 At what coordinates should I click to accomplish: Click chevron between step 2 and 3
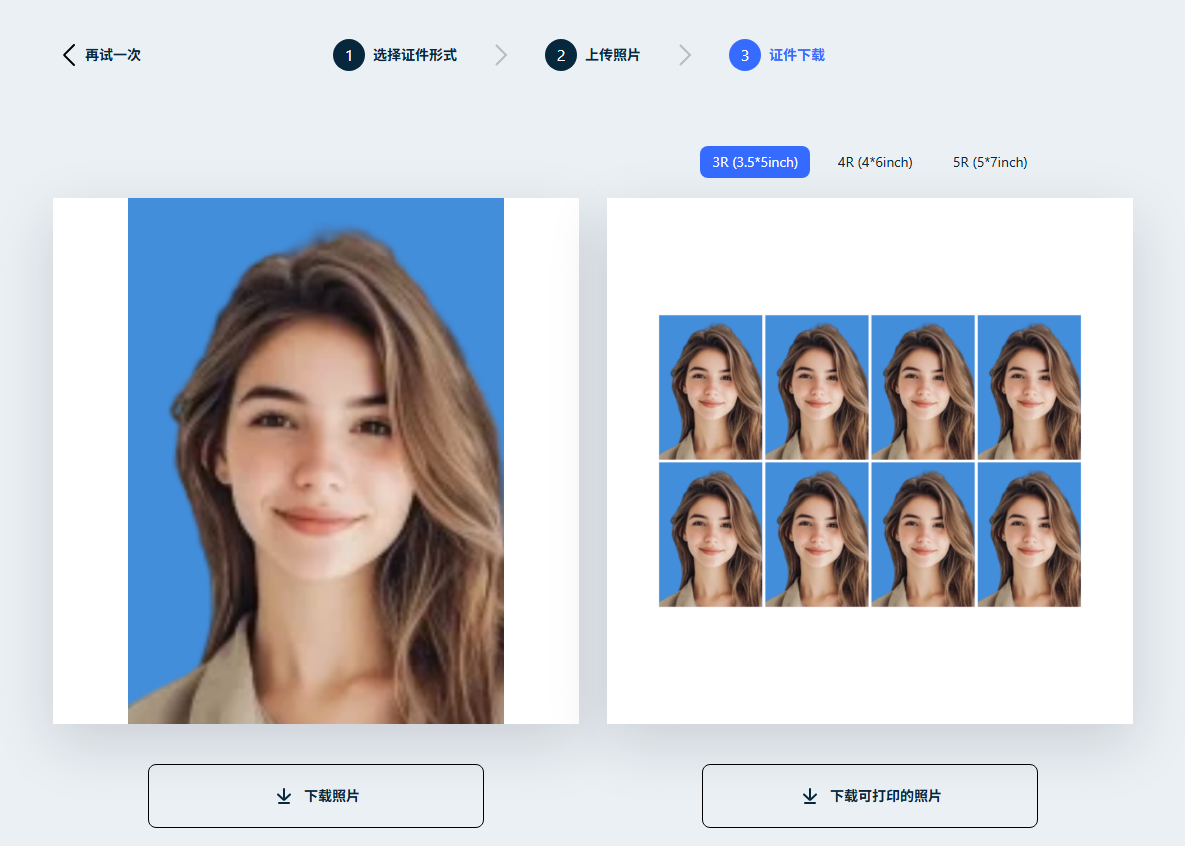point(685,55)
